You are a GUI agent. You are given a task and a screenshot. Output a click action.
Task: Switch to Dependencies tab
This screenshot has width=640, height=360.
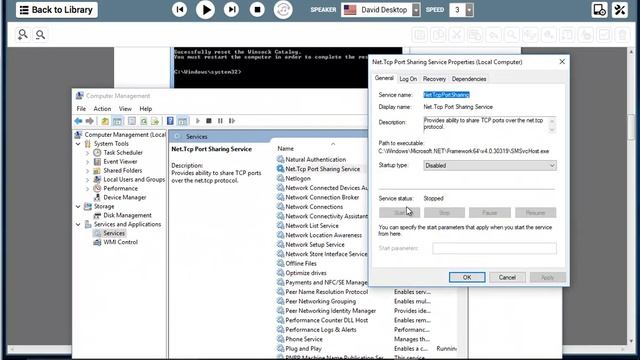pyautogui.click(x=469, y=79)
